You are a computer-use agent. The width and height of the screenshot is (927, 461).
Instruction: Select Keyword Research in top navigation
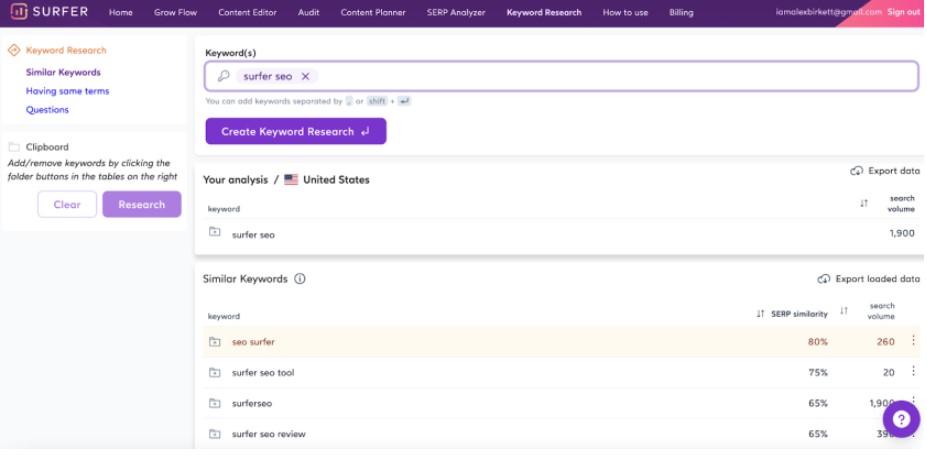tap(544, 12)
